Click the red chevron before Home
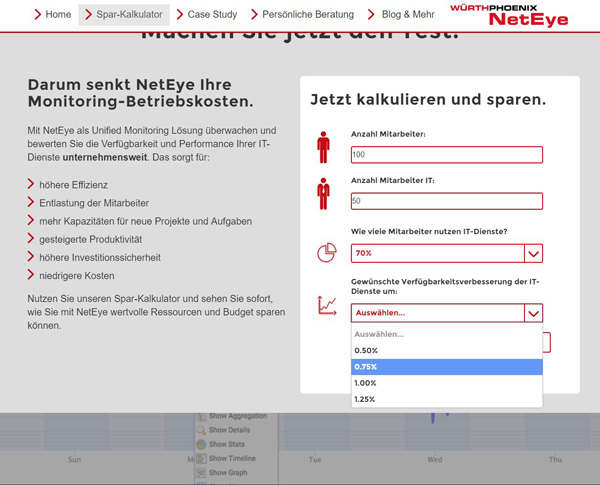Image resolution: width=600 pixels, height=485 pixels. click(38, 15)
